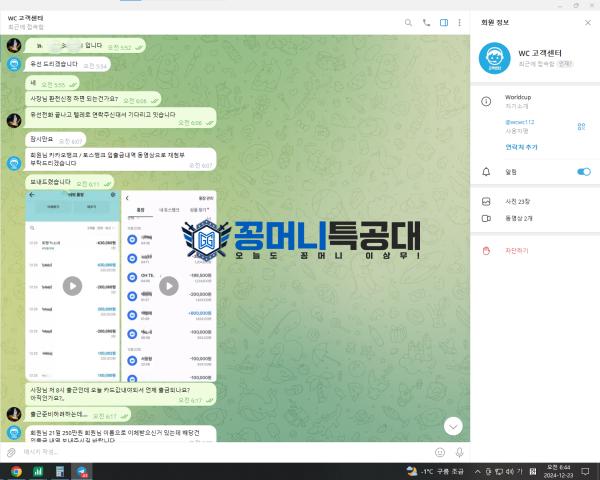The height and width of the screenshot is (480, 600).
Task: Click sender avatar beside 출근준비해야하는데 message
Action: [14, 414]
